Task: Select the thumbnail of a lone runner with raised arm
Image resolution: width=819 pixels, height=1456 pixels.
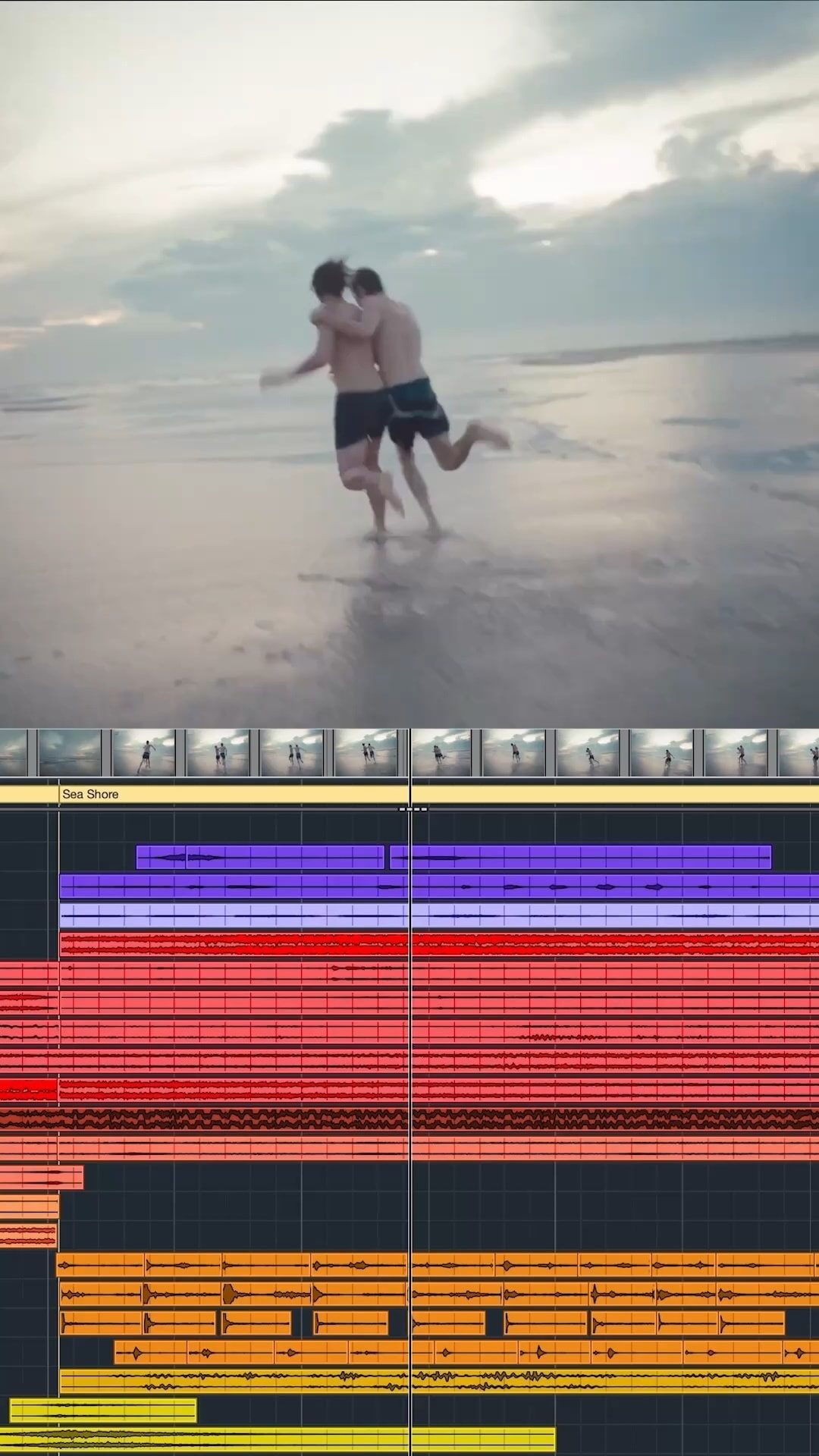Action: (x=143, y=752)
